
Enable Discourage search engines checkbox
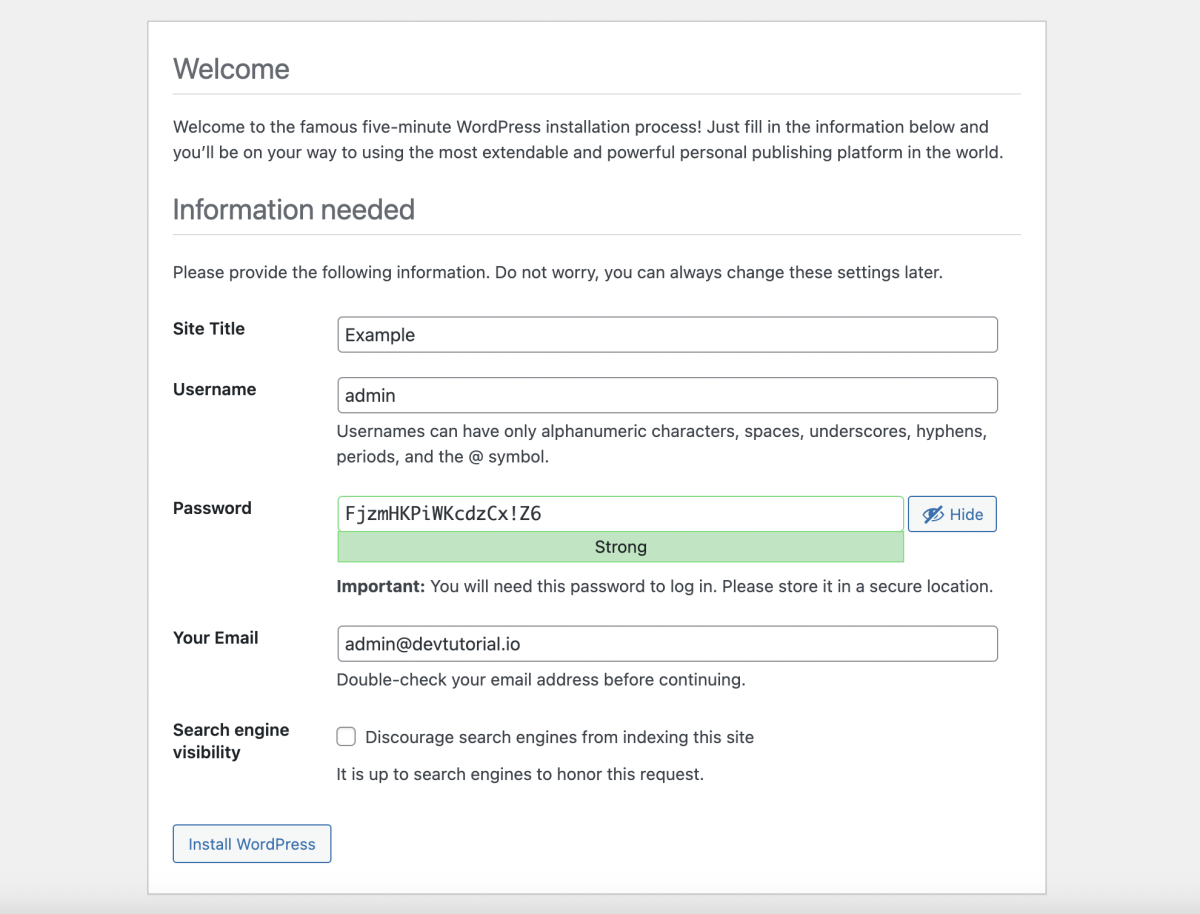click(346, 737)
